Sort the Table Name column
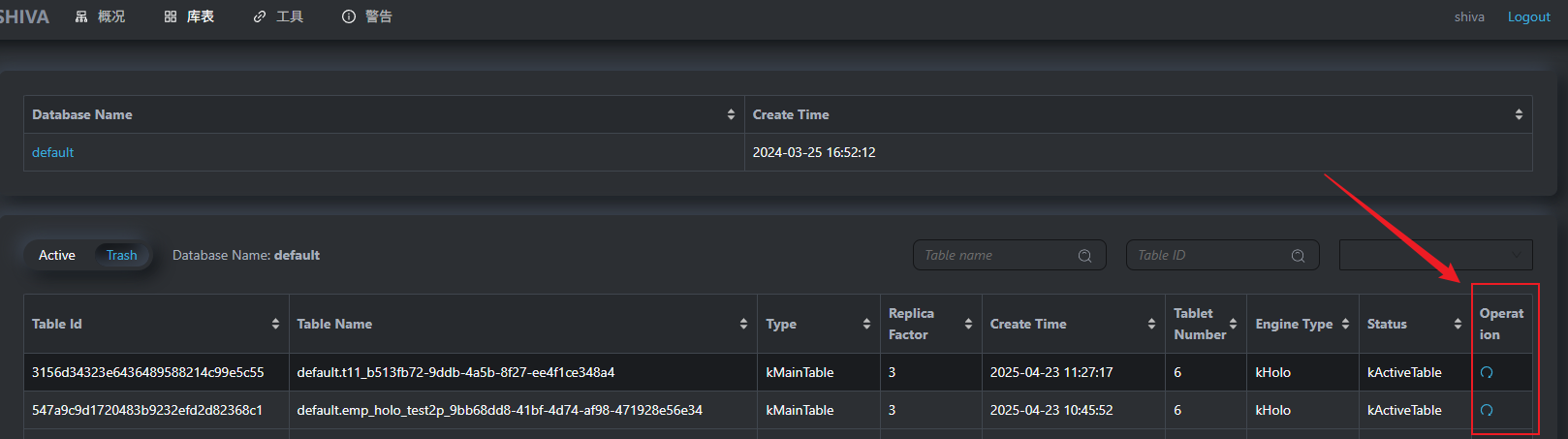The width and height of the screenshot is (1568, 439). (x=743, y=324)
